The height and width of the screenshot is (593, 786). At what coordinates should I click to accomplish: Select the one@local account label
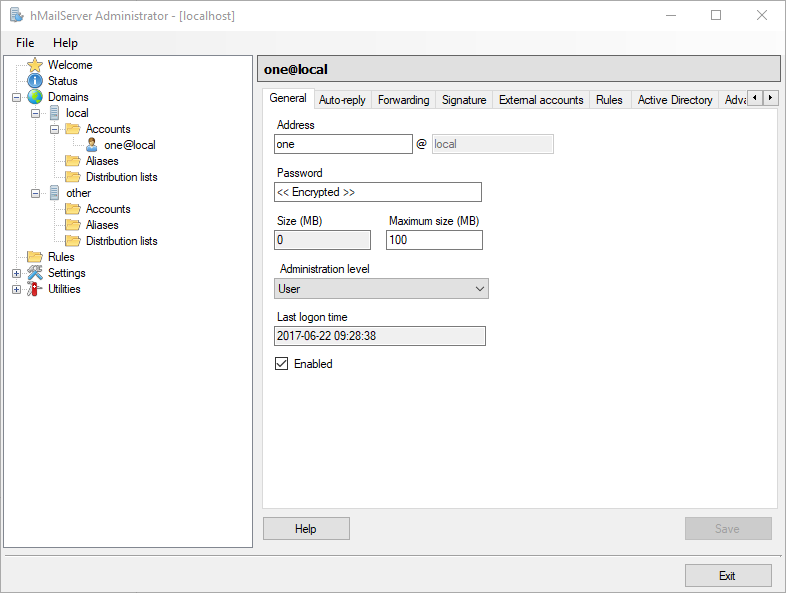tap(130, 145)
